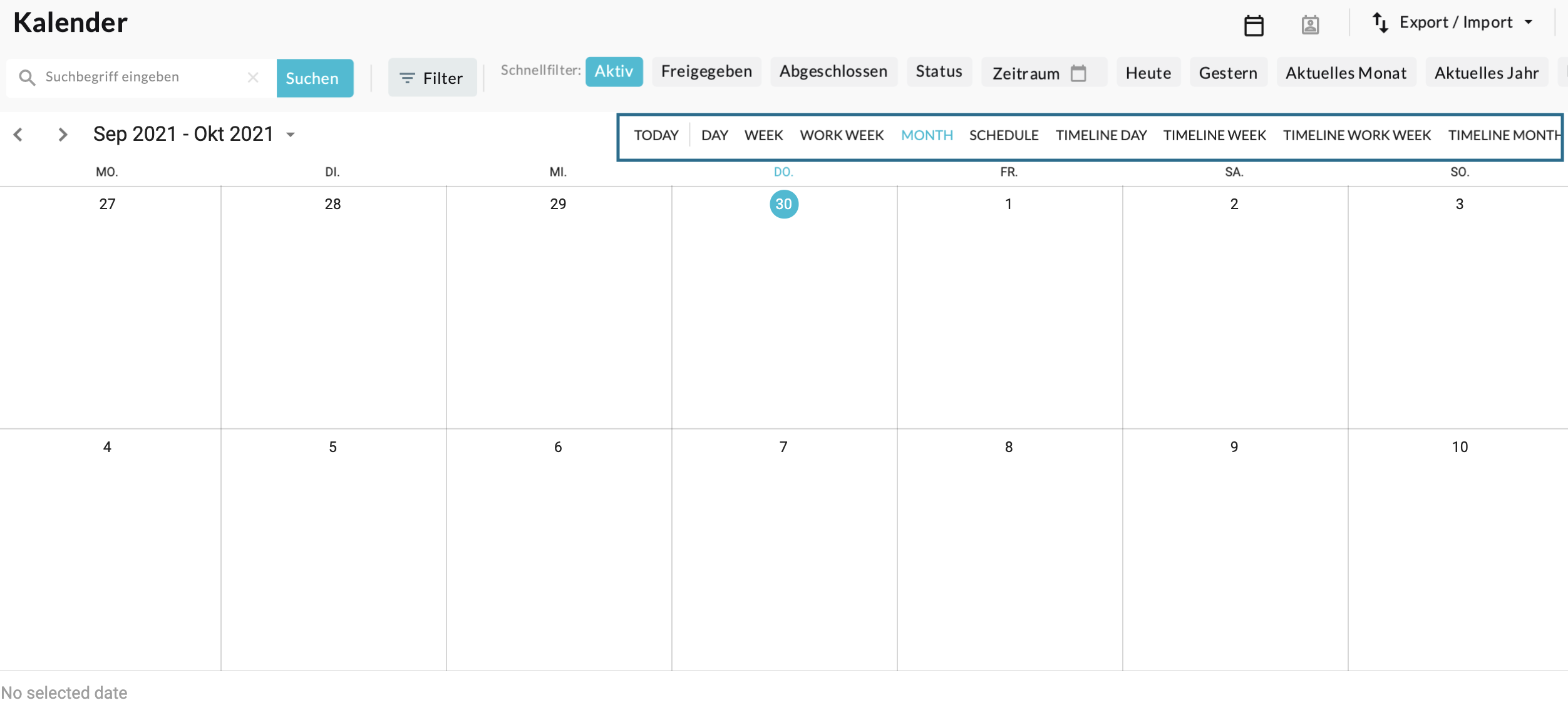Toggle the Abgeschlossen quick filter
The width and height of the screenshot is (1568, 715).
(833, 71)
